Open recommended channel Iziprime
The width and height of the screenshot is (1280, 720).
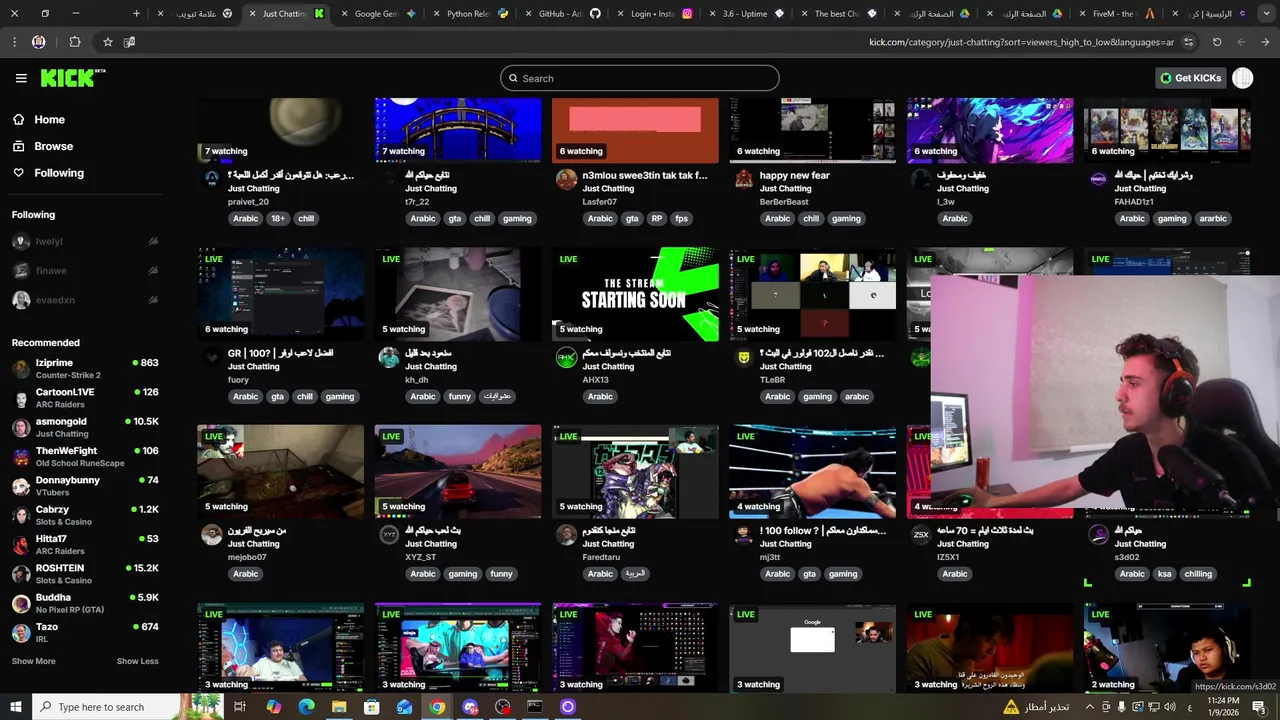tap(85, 368)
